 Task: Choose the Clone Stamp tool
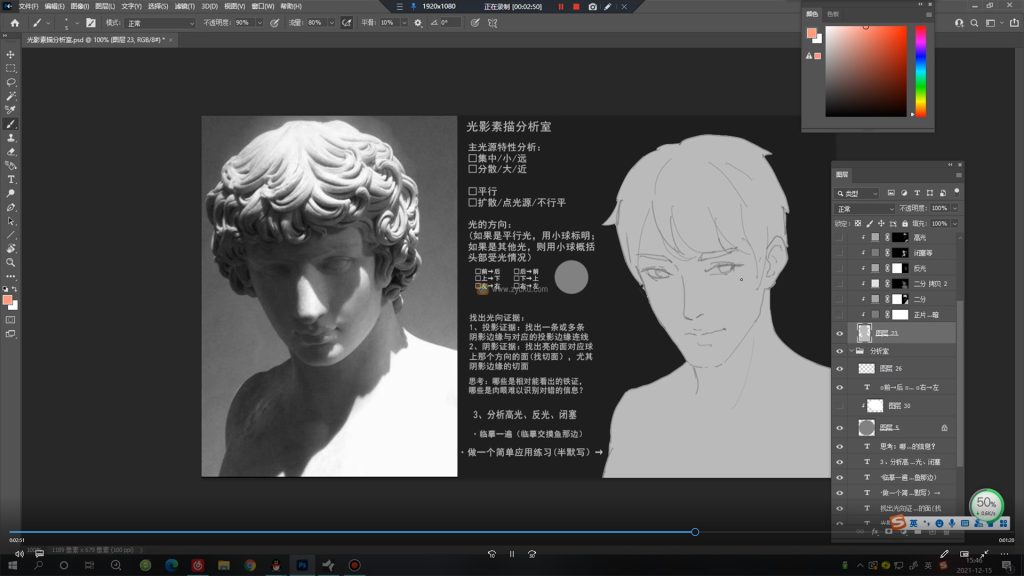[x=11, y=138]
